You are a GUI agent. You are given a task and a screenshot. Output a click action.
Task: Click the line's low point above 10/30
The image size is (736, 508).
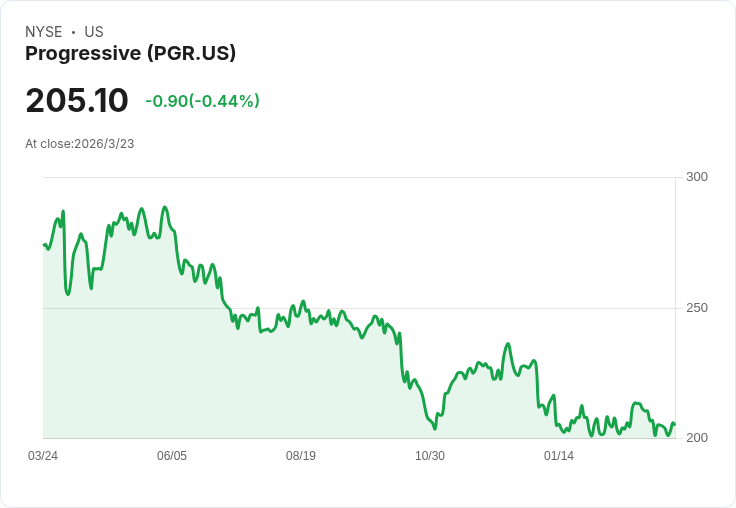(435, 429)
